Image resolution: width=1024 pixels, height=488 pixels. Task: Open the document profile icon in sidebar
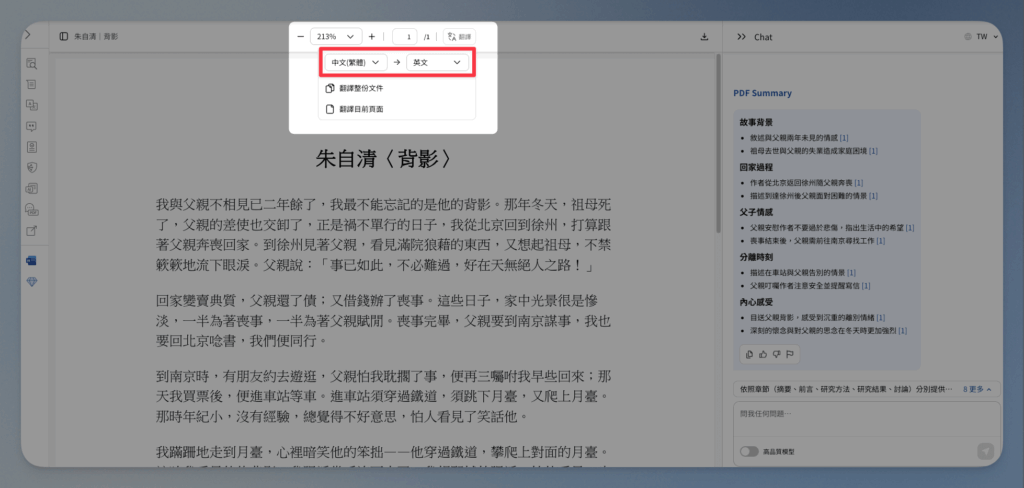click(31, 146)
